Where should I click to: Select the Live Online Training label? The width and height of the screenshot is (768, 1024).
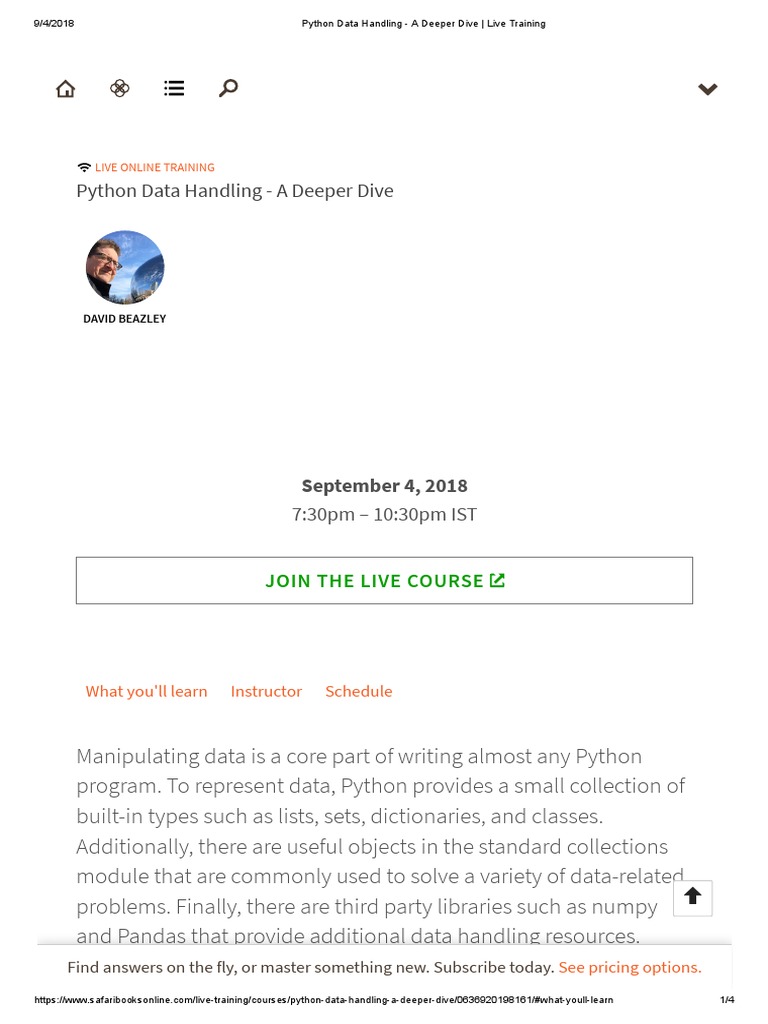point(154,167)
